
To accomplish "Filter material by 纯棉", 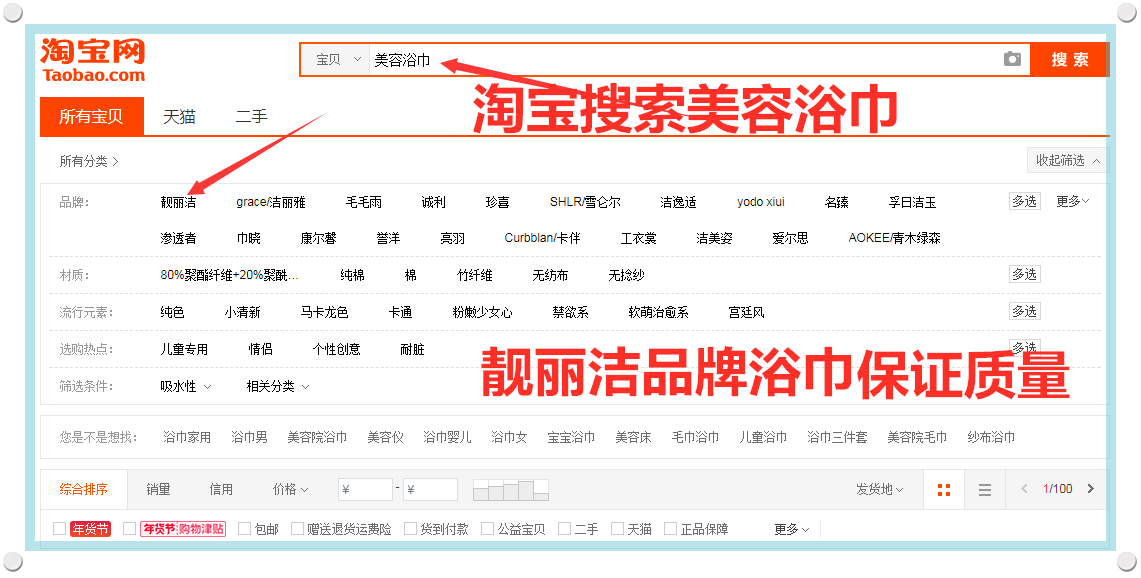I will coord(352,276).
